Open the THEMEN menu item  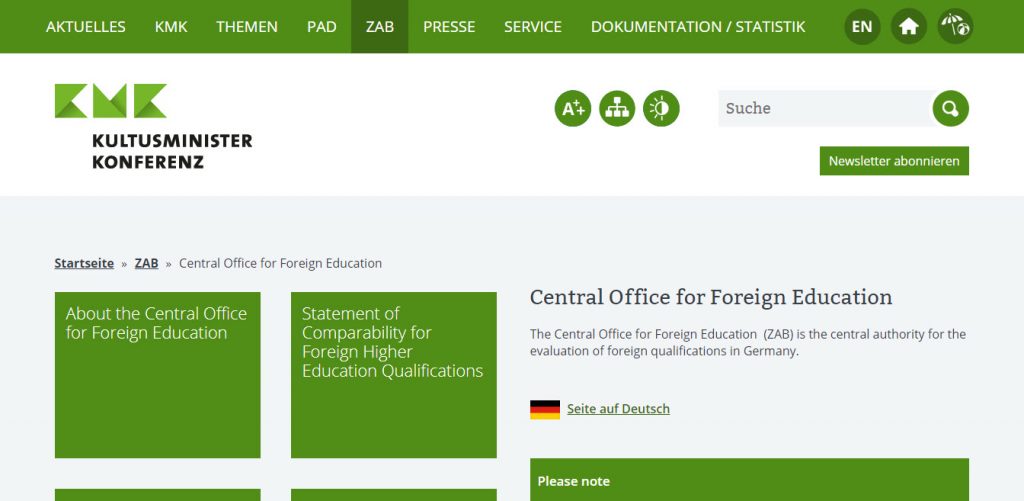pyautogui.click(x=247, y=27)
